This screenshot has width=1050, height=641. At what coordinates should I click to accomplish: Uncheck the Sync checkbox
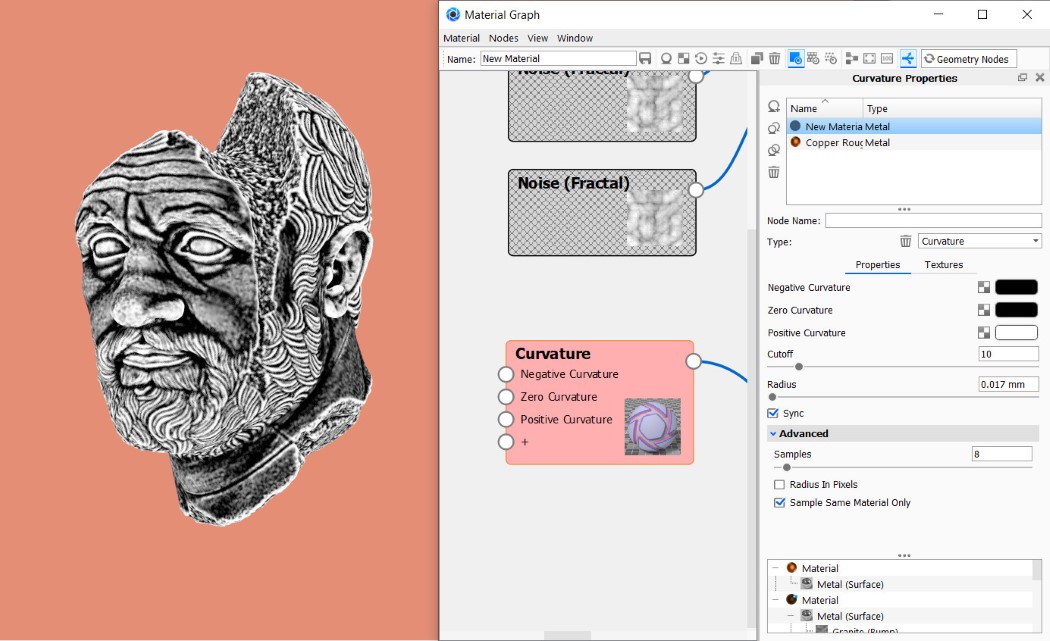point(773,413)
